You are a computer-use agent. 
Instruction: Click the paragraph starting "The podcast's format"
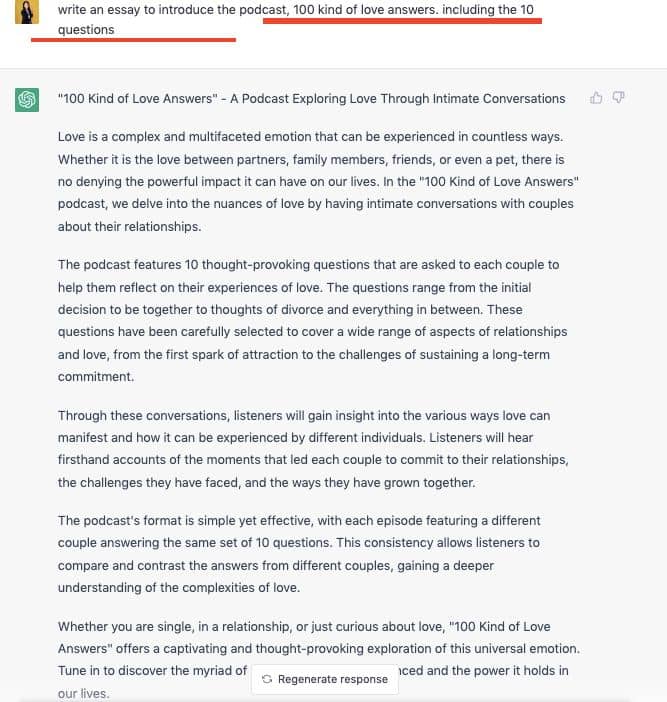(298, 553)
